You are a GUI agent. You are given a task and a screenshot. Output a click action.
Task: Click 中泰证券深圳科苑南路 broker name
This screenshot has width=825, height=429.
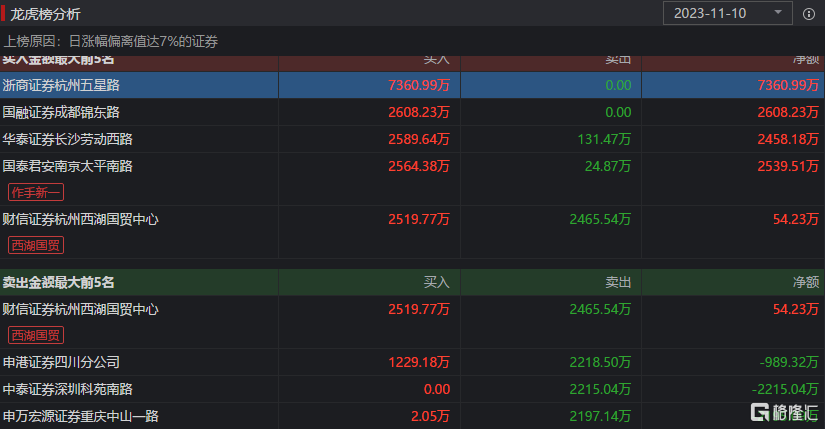coord(67,389)
